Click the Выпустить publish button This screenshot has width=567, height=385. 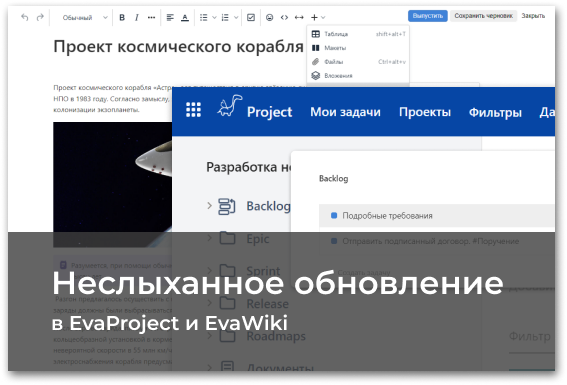[x=428, y=16]
